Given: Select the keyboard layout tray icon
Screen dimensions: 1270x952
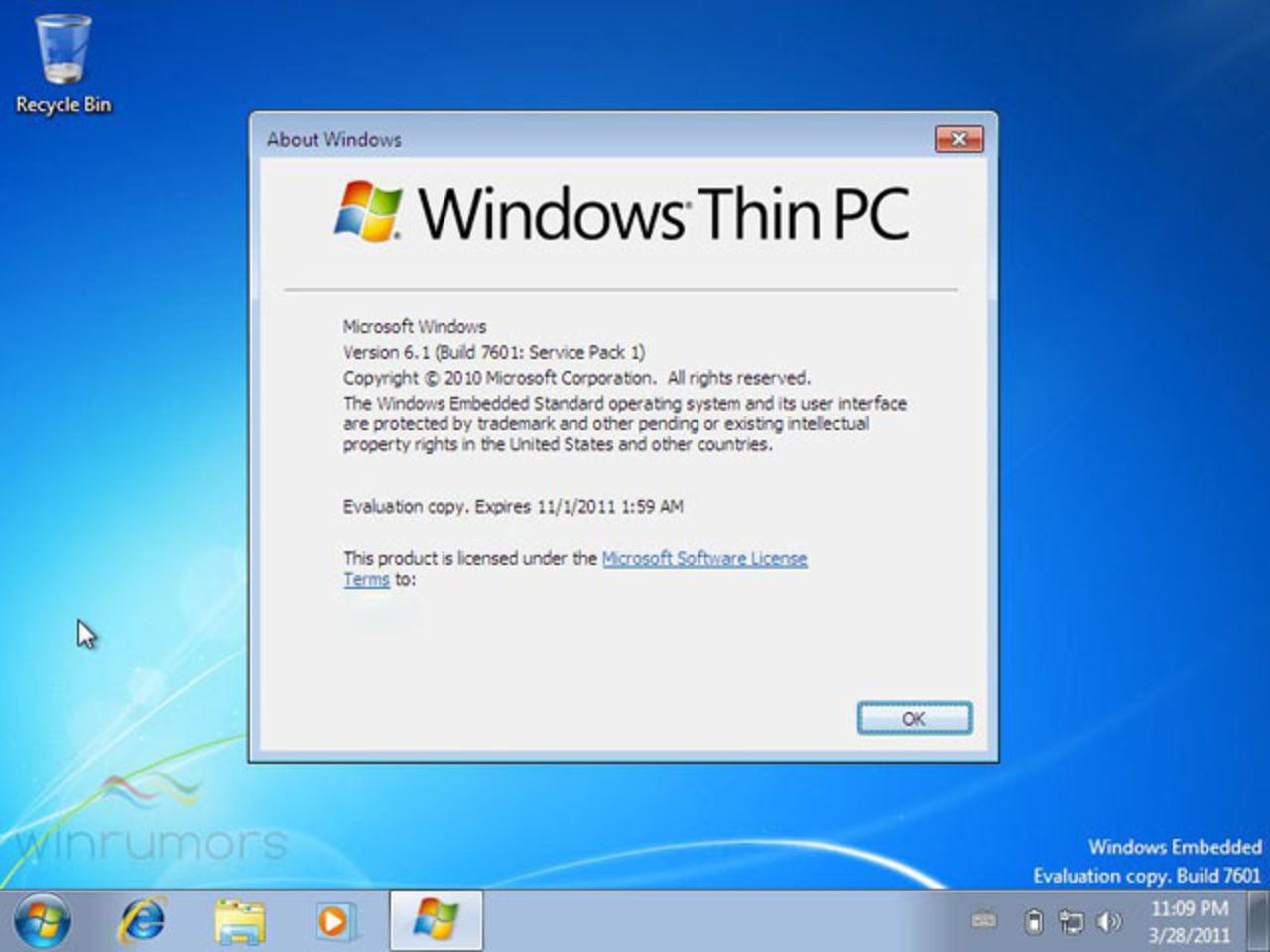Looking at the screenshot, I should tap(984, 922).
